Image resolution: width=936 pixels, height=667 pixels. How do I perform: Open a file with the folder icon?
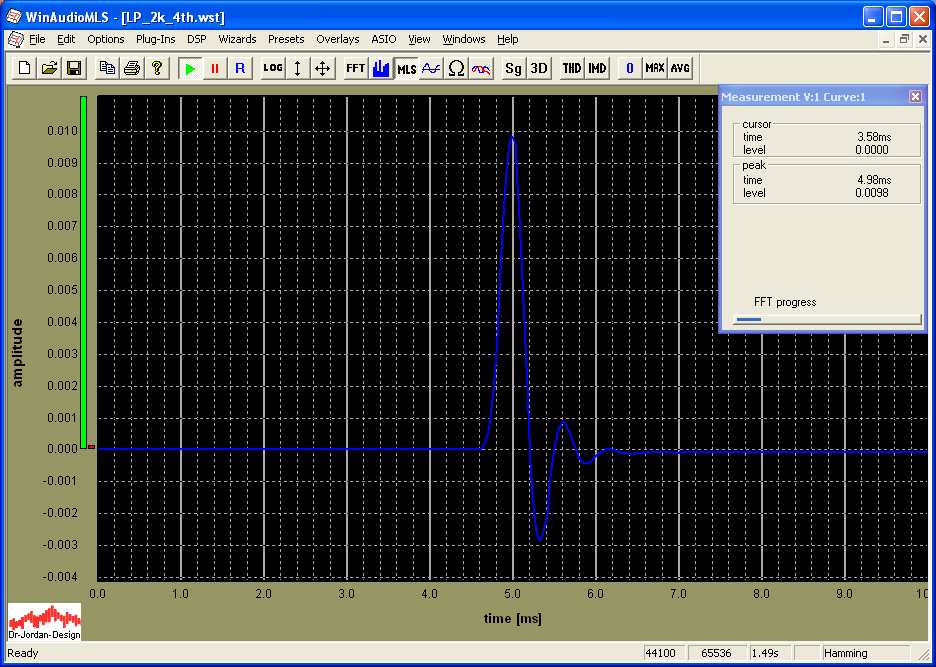click(x=49, y=68)
